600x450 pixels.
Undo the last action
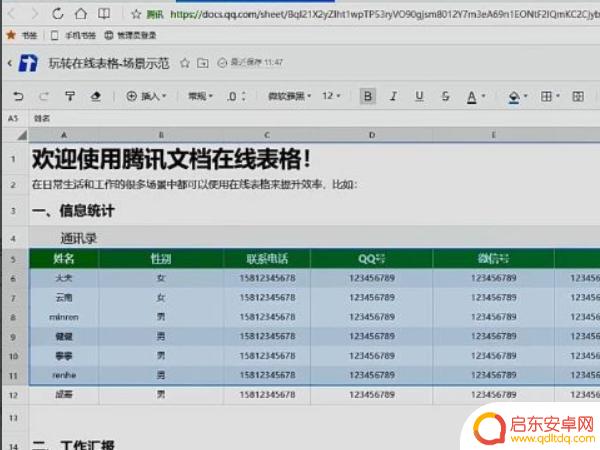pyautogui.click(x=18, y=96)
